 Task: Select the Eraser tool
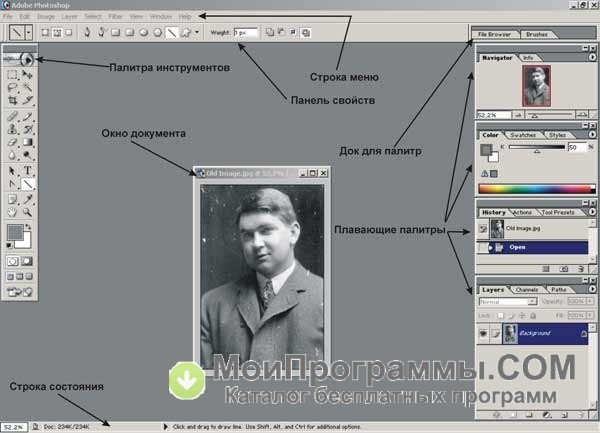point(12,142)
